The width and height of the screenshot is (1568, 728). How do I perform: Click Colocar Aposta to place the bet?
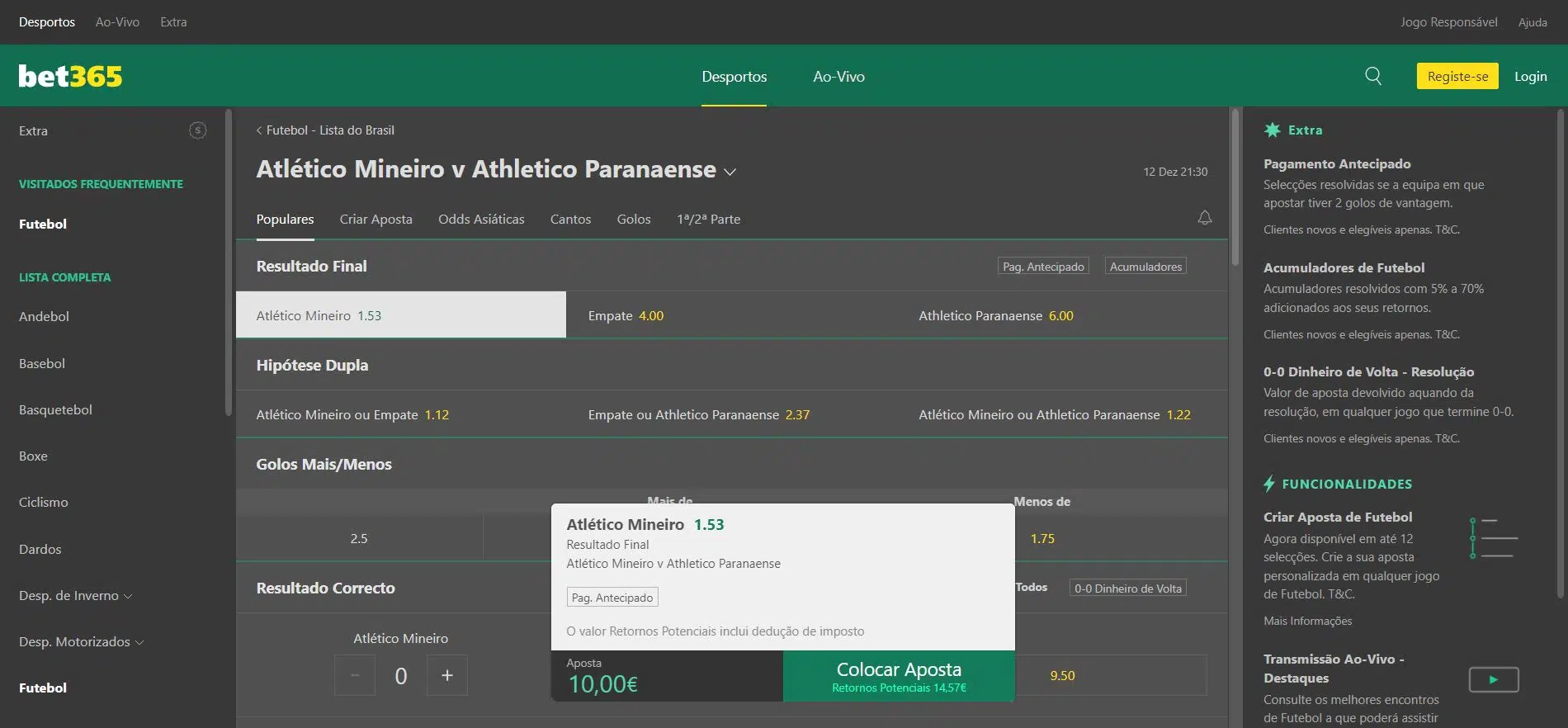899,676
